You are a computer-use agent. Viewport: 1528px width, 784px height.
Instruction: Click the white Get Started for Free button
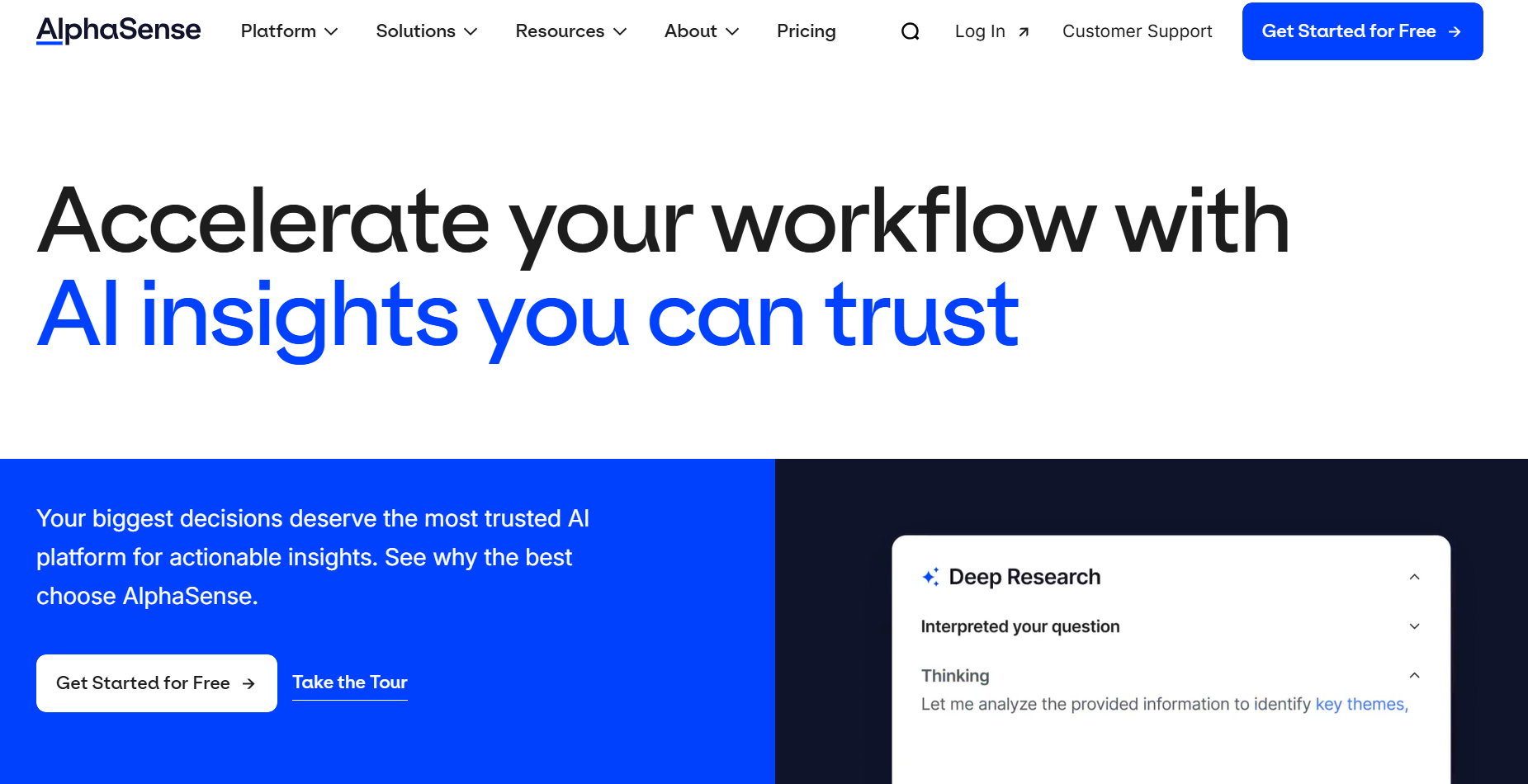[157, 683]
